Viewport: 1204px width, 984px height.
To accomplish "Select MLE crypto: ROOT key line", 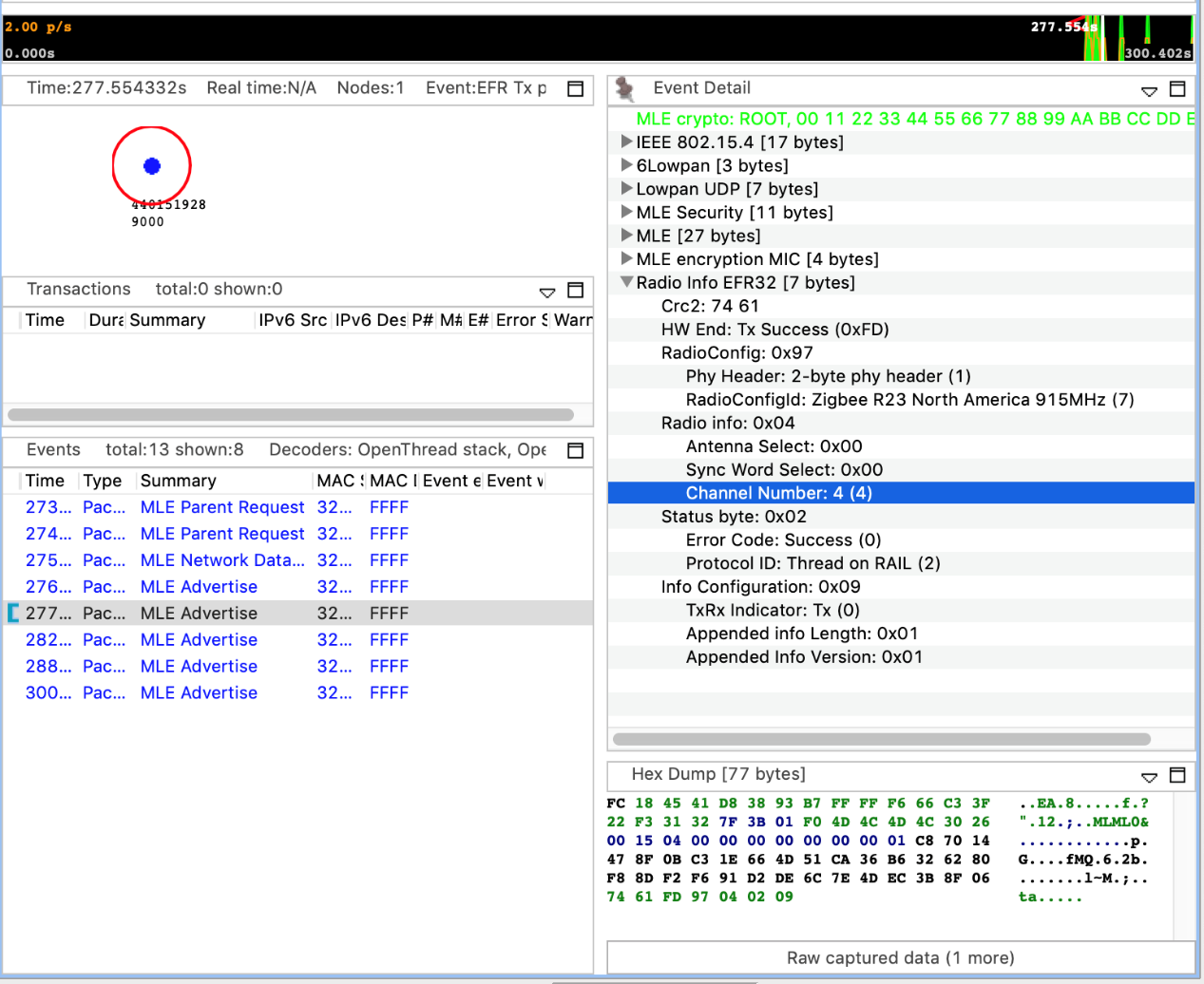I will click(901, 119).
